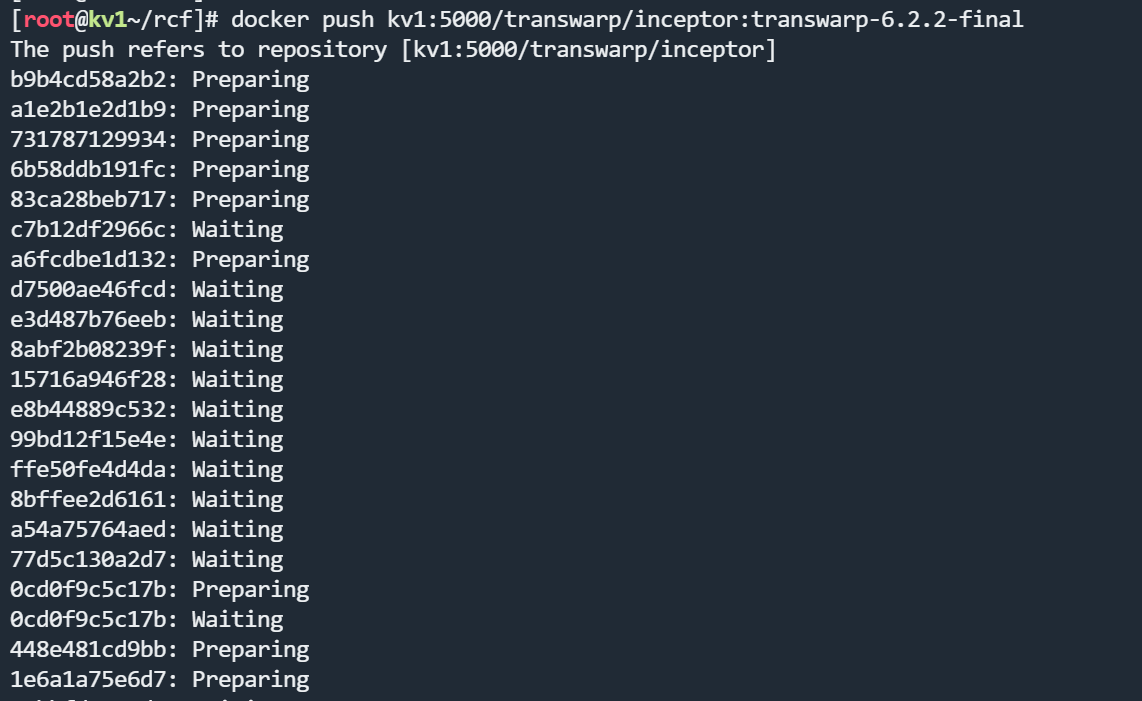Click layer ID e3d487b76eeb
The height and width of the screenshot is (701, 1142).
click(x=94, y=319)
